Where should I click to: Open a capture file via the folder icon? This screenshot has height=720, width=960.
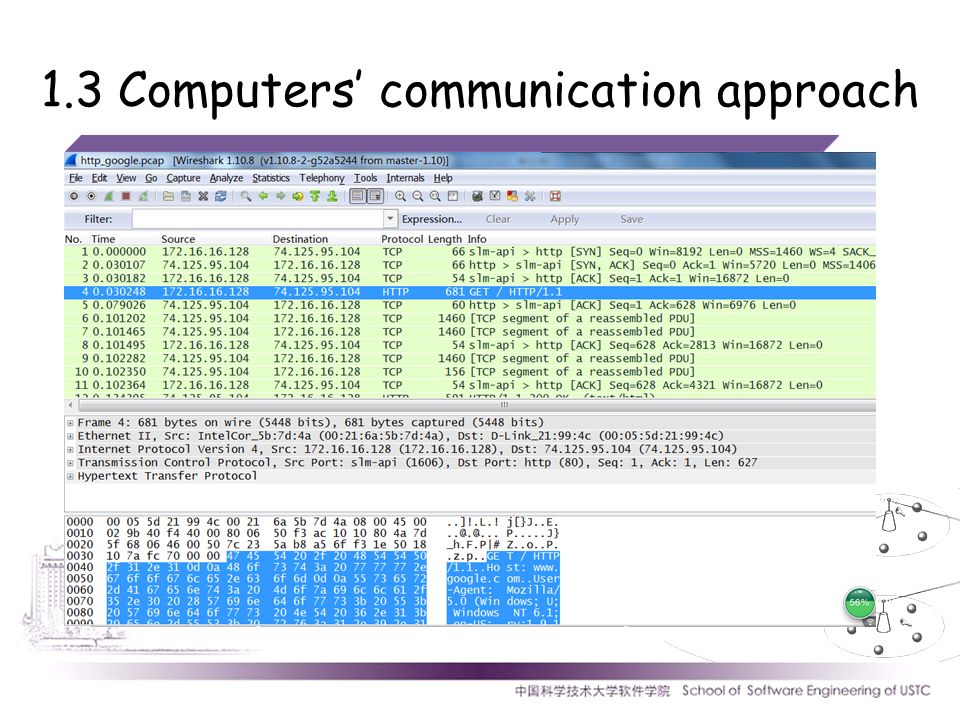tap(168, 196)
